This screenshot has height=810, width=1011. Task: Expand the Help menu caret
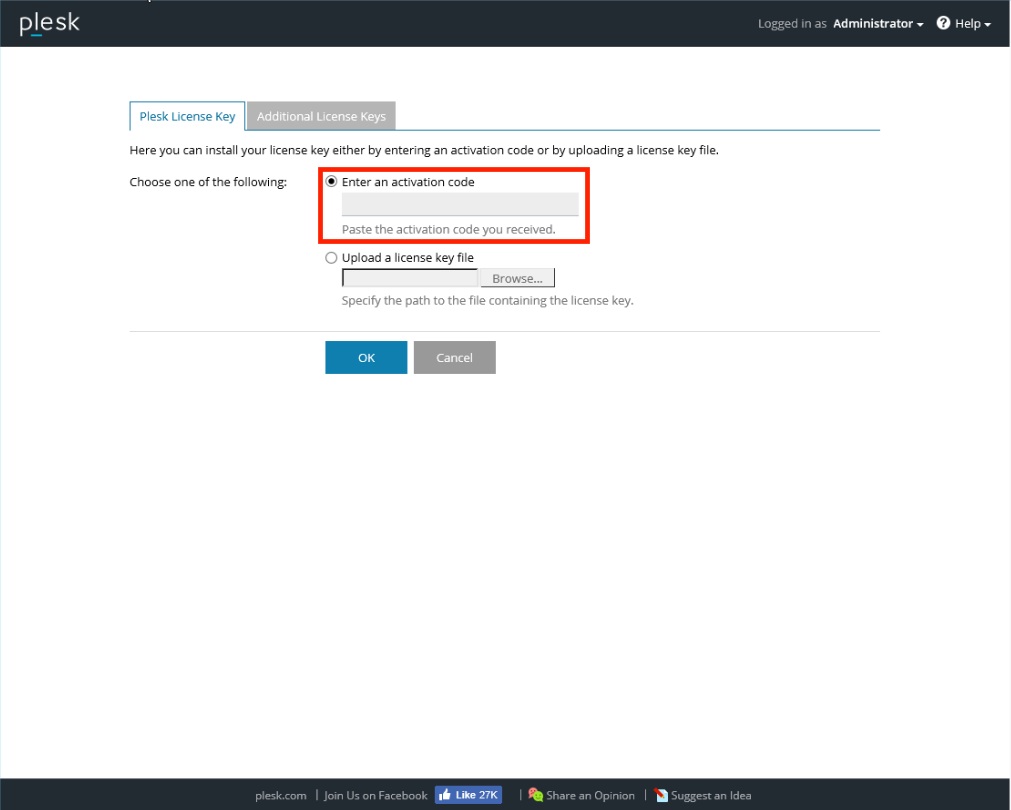coord(988,25)
